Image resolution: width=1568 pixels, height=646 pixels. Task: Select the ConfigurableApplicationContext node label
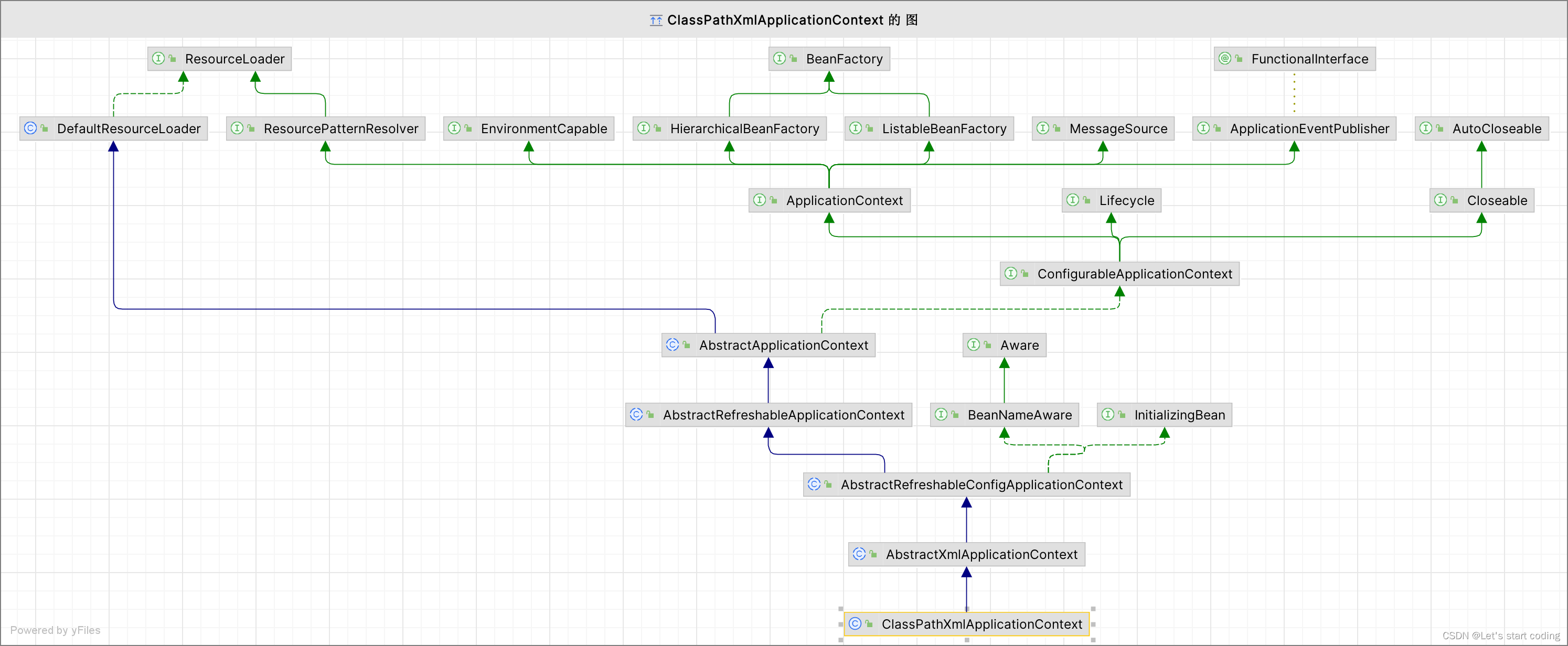point(1135,274)
